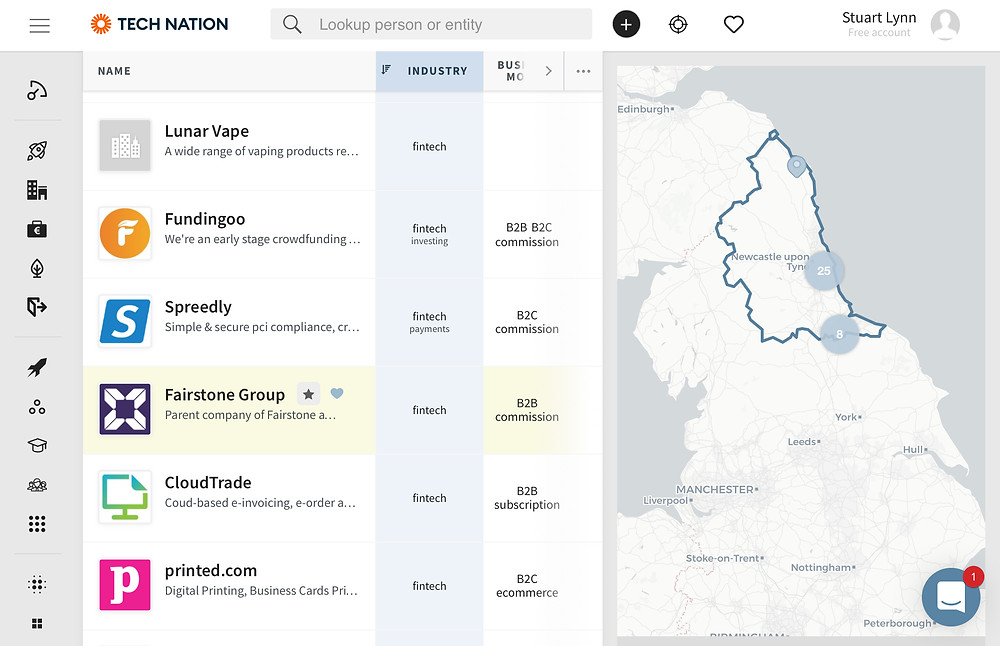
Task: Click the Spreedly description text
Action: pyautogui.click(x=262, y=327)
